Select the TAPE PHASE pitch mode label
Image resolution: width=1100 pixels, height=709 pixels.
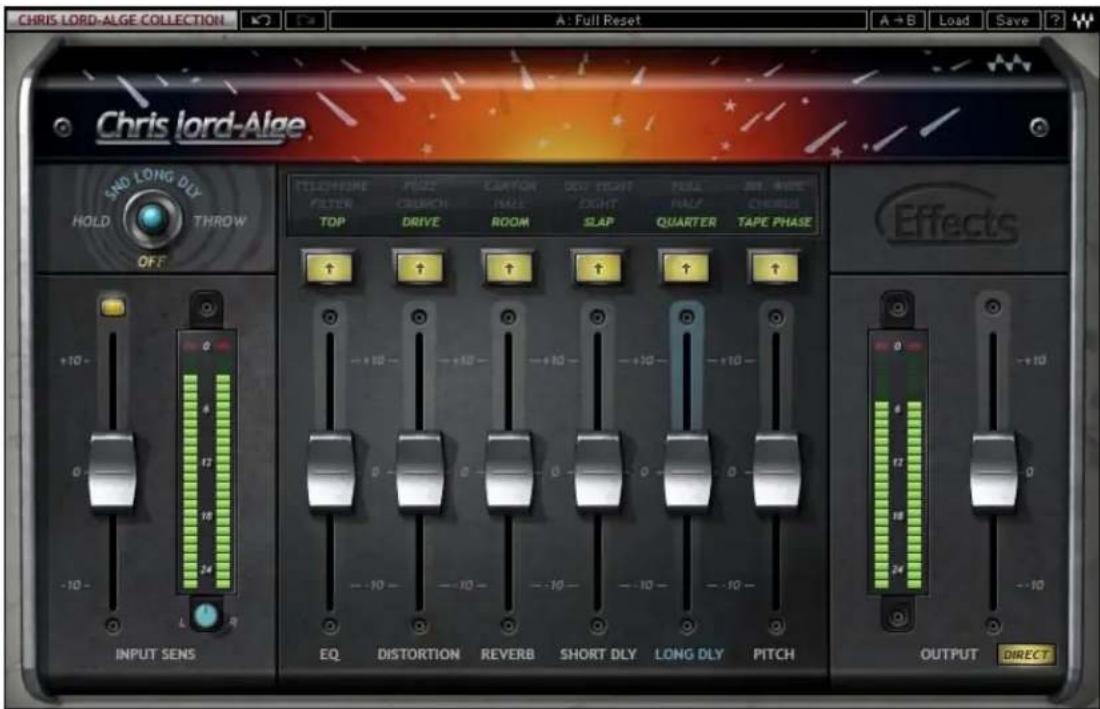coord(774,222)
